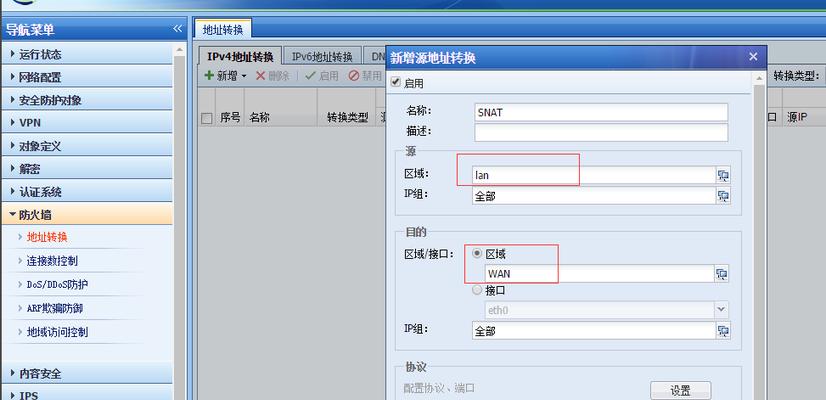
Task: Click the empty Description field
Action: tap(601, 132)
